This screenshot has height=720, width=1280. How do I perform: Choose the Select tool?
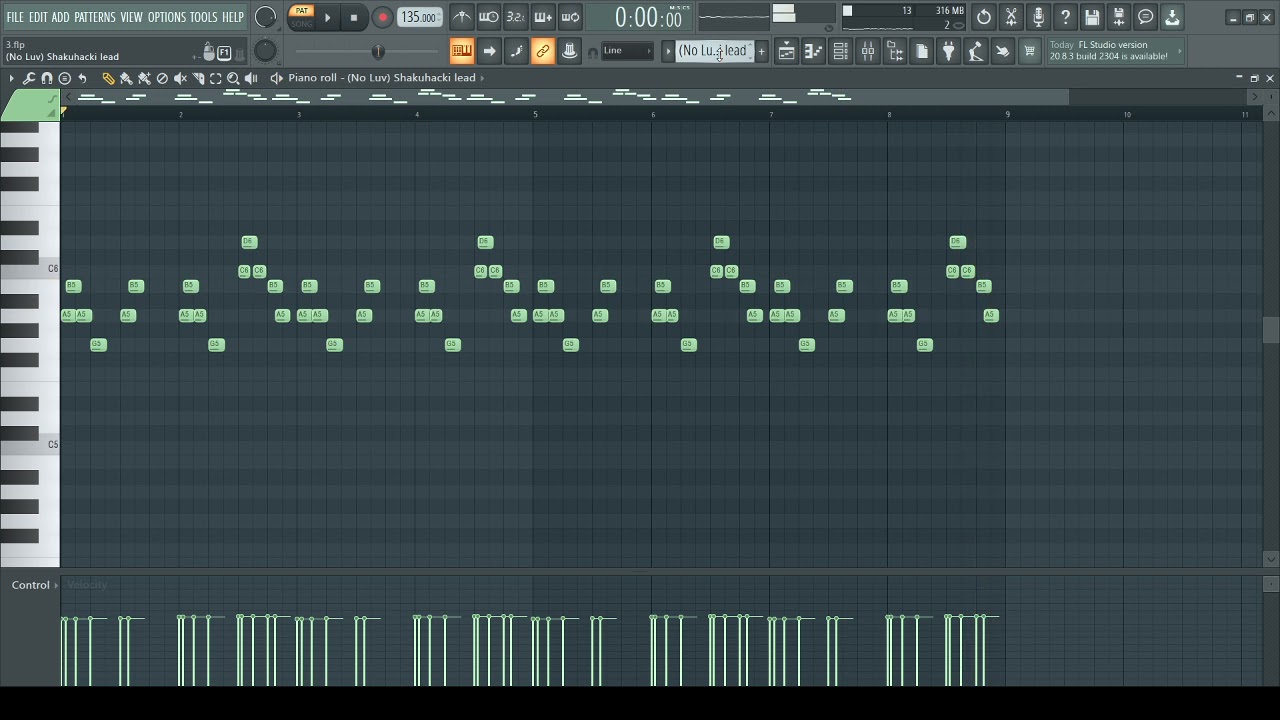[x=215, y=78]
